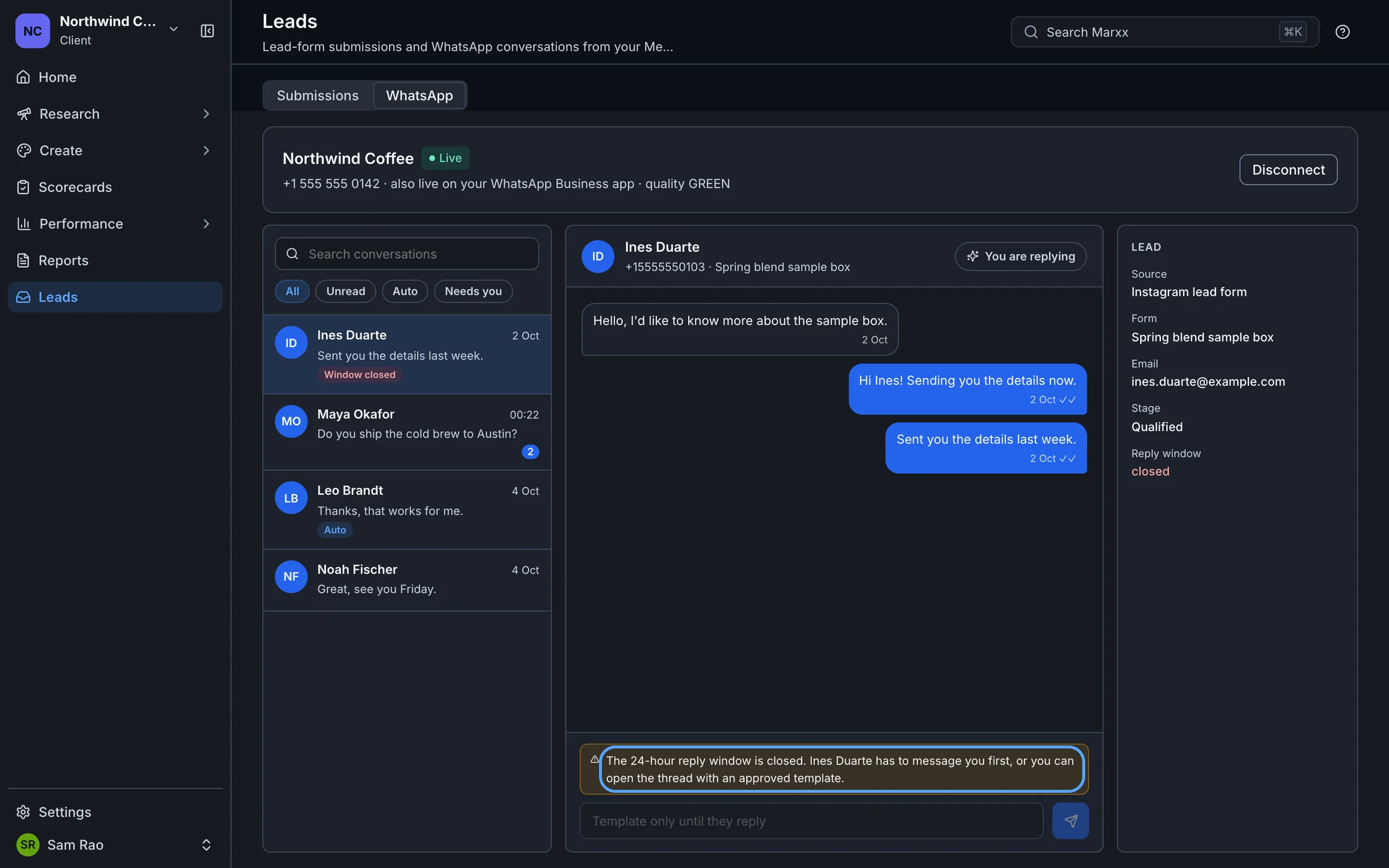This screenshot has height=868, width=1389.
Task: Disconnect the Northwind Coffee WhatsApp number
Action: [1288, 170]
